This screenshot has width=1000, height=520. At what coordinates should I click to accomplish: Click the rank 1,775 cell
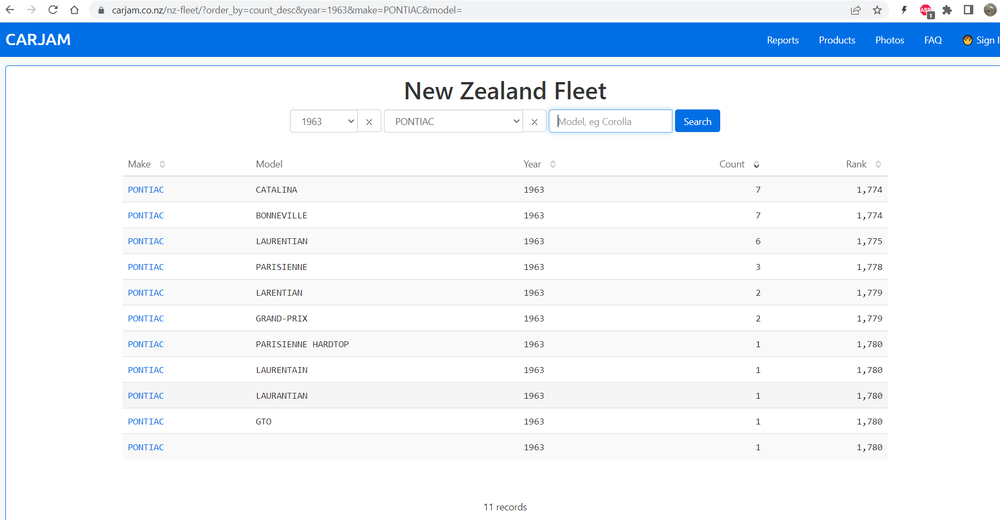click(x=869, y=241)
